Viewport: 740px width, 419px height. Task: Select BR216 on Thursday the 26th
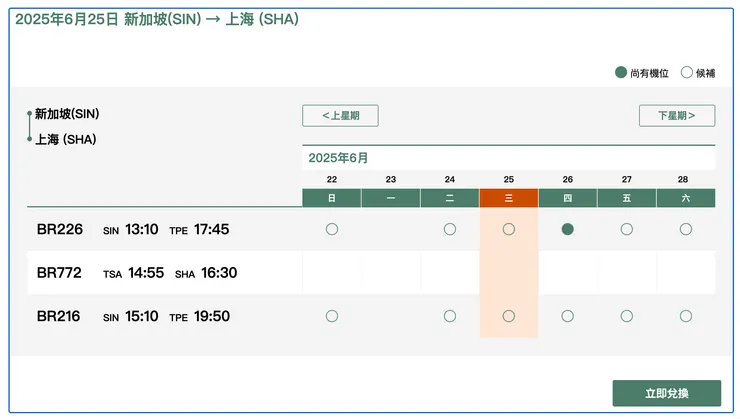click(568, 316)
